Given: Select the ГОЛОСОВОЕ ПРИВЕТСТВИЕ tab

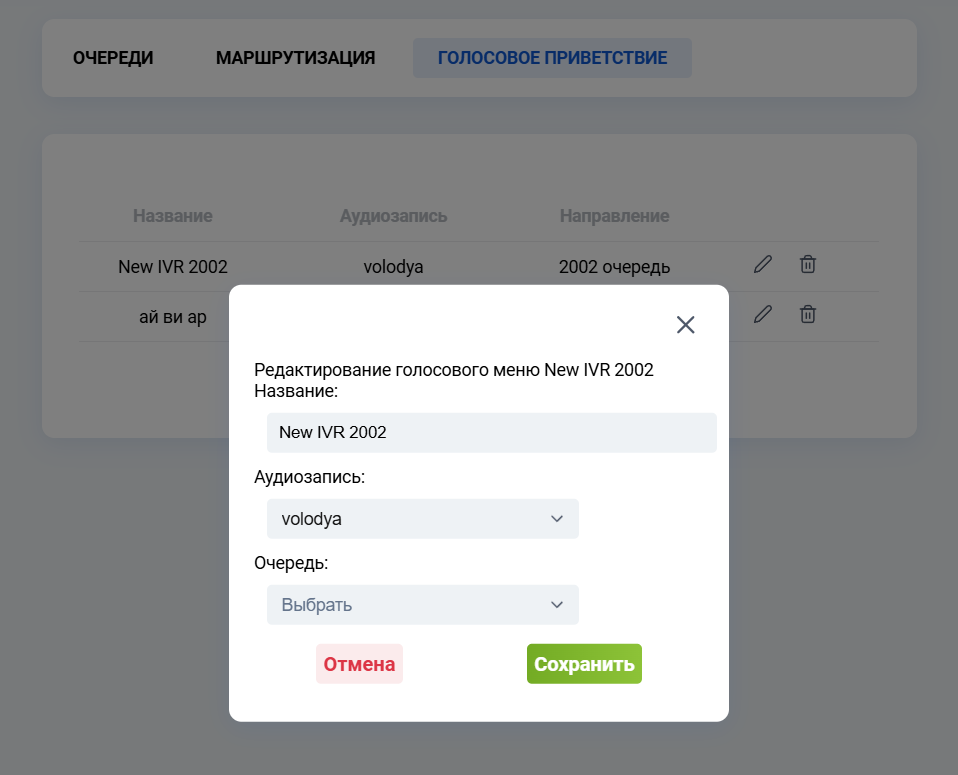Looking at the screenshot, I should tap(552, 58).
